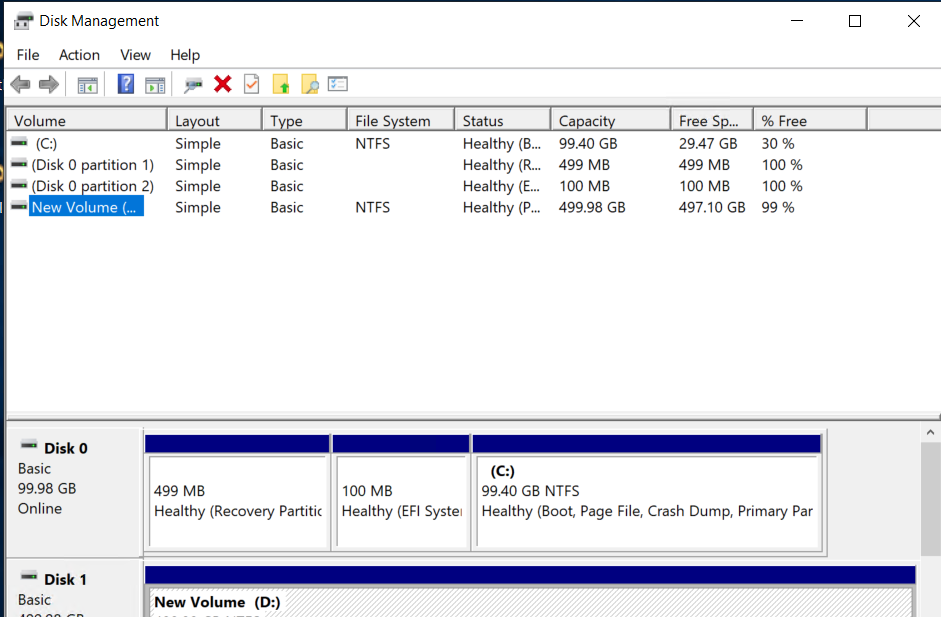Click the connect/refresh disk toolbar icon

(193, 85)
